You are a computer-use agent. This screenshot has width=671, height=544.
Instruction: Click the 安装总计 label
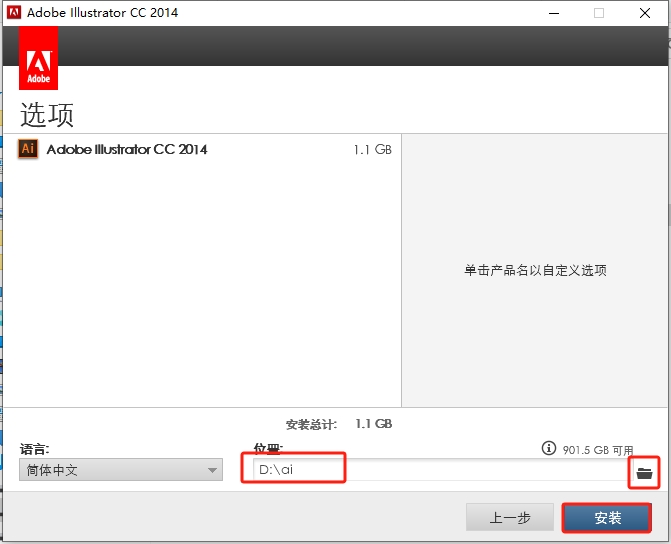(x=311, y=425)
